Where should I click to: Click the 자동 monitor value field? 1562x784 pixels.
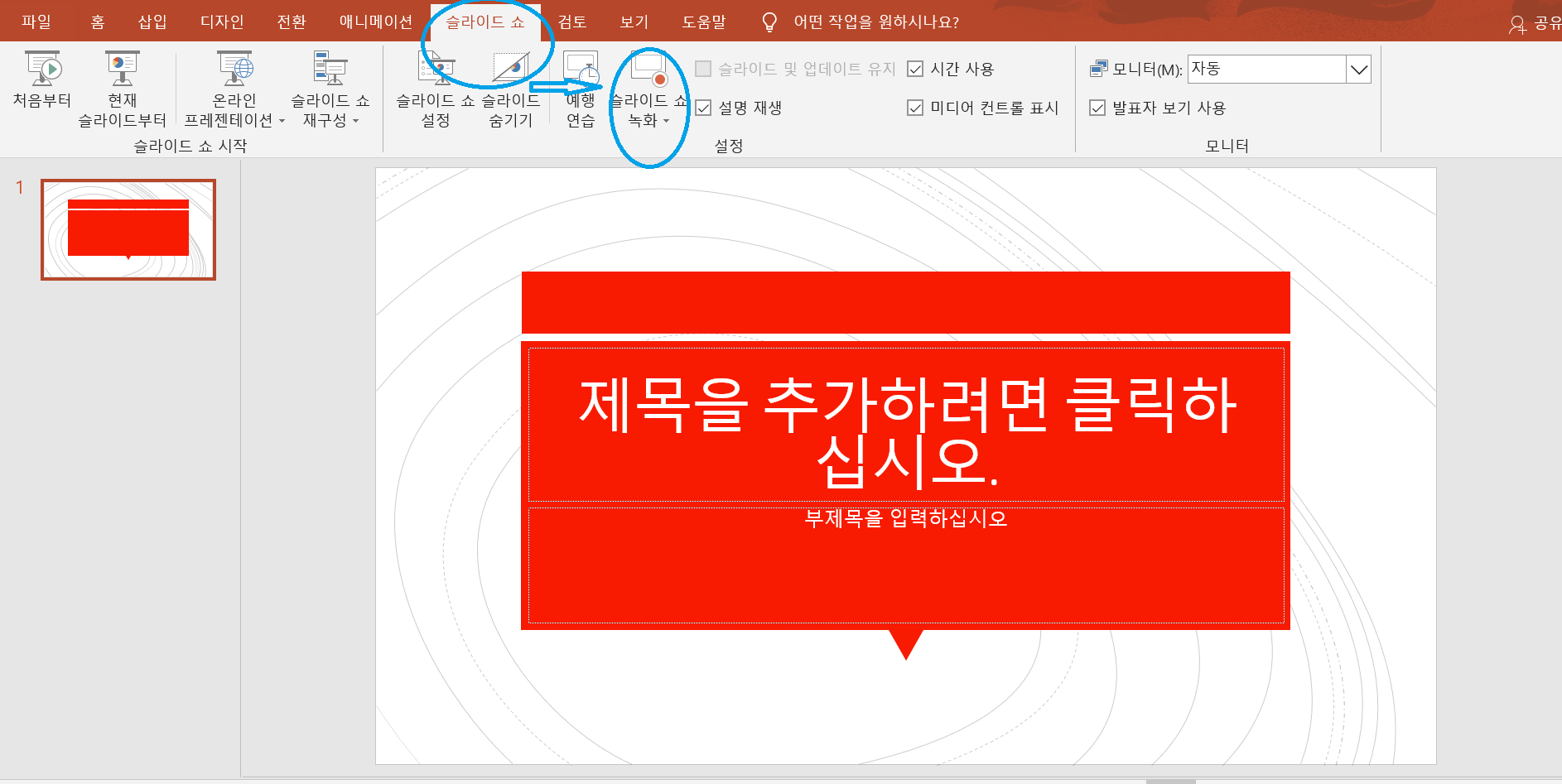1266,70
